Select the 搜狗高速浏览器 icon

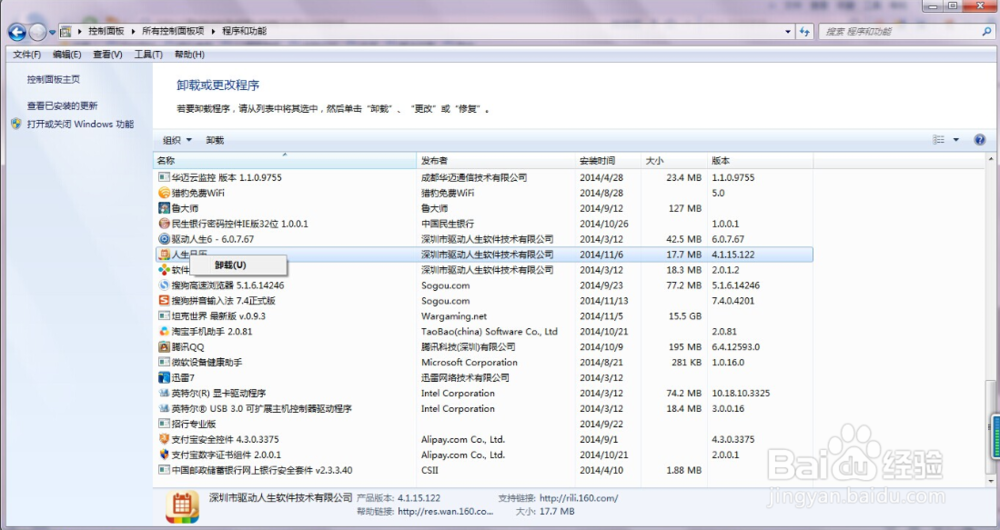164,285
